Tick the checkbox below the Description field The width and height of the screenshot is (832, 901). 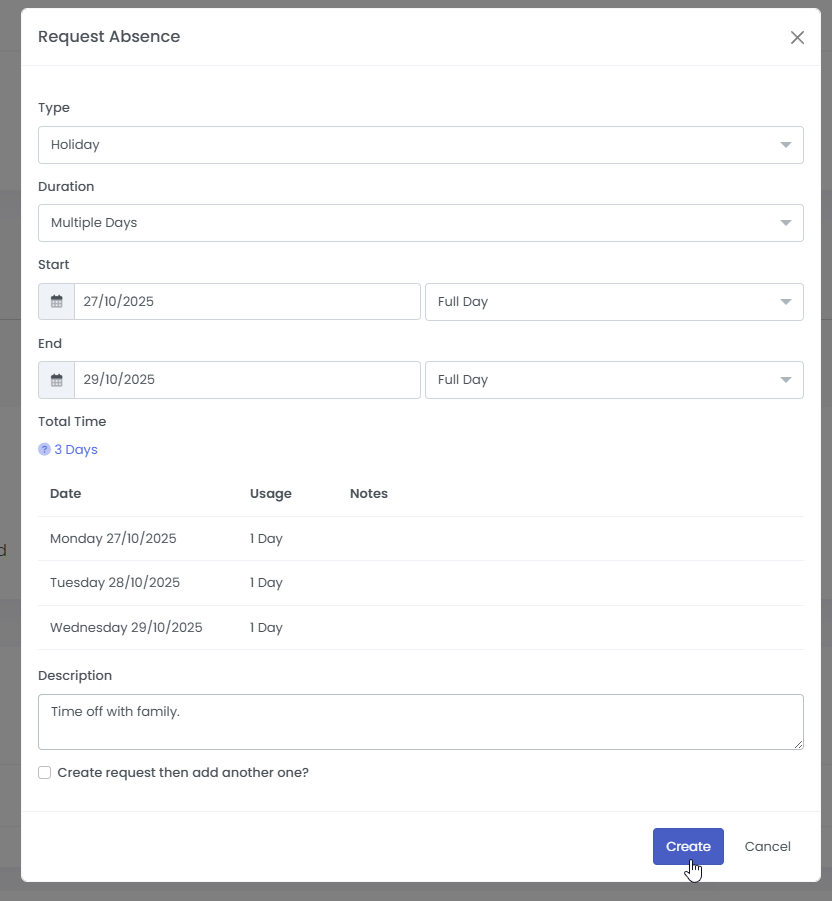(44, 772)
